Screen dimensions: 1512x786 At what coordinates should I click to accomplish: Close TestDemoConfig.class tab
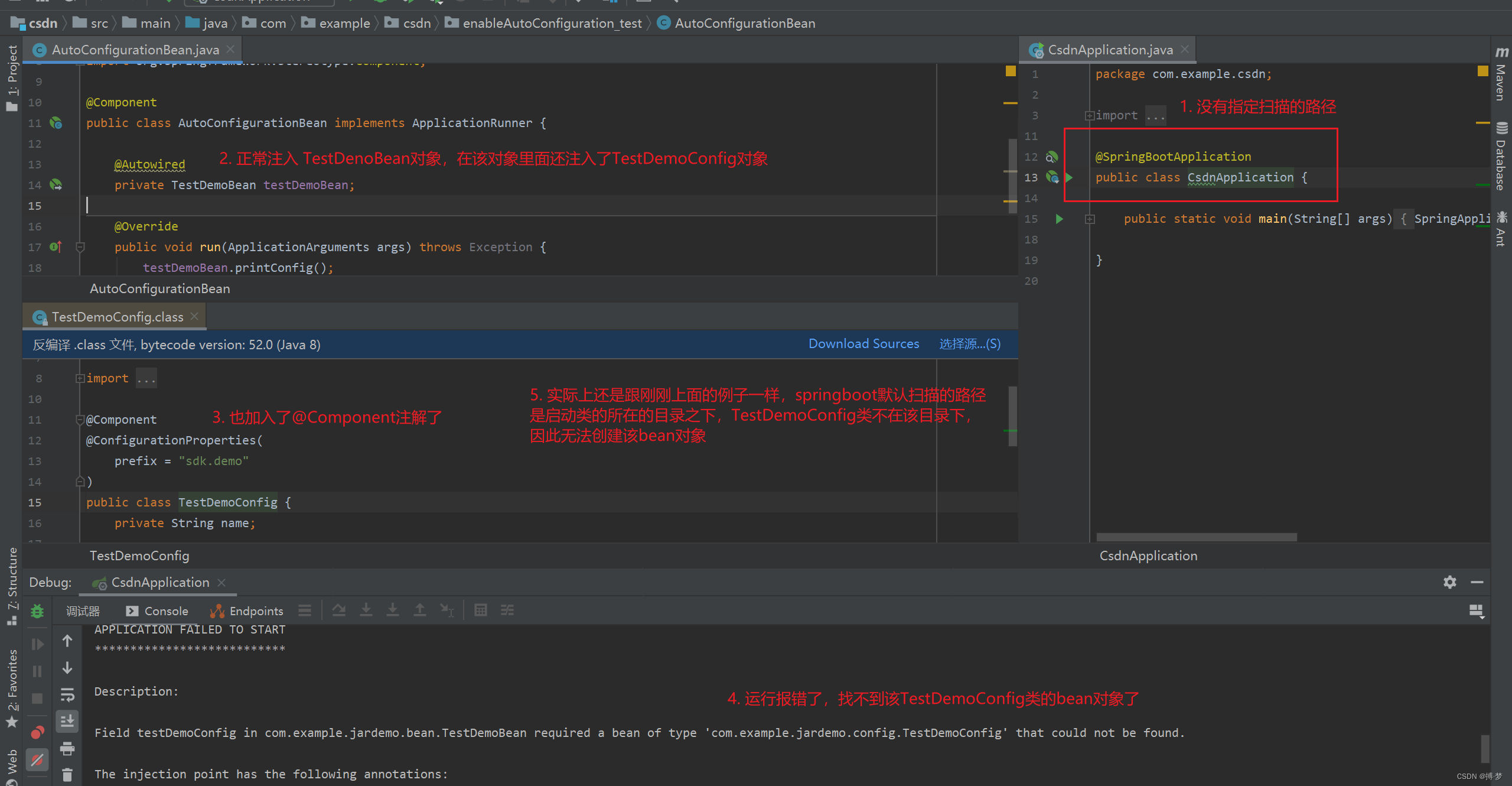point(194,317)
